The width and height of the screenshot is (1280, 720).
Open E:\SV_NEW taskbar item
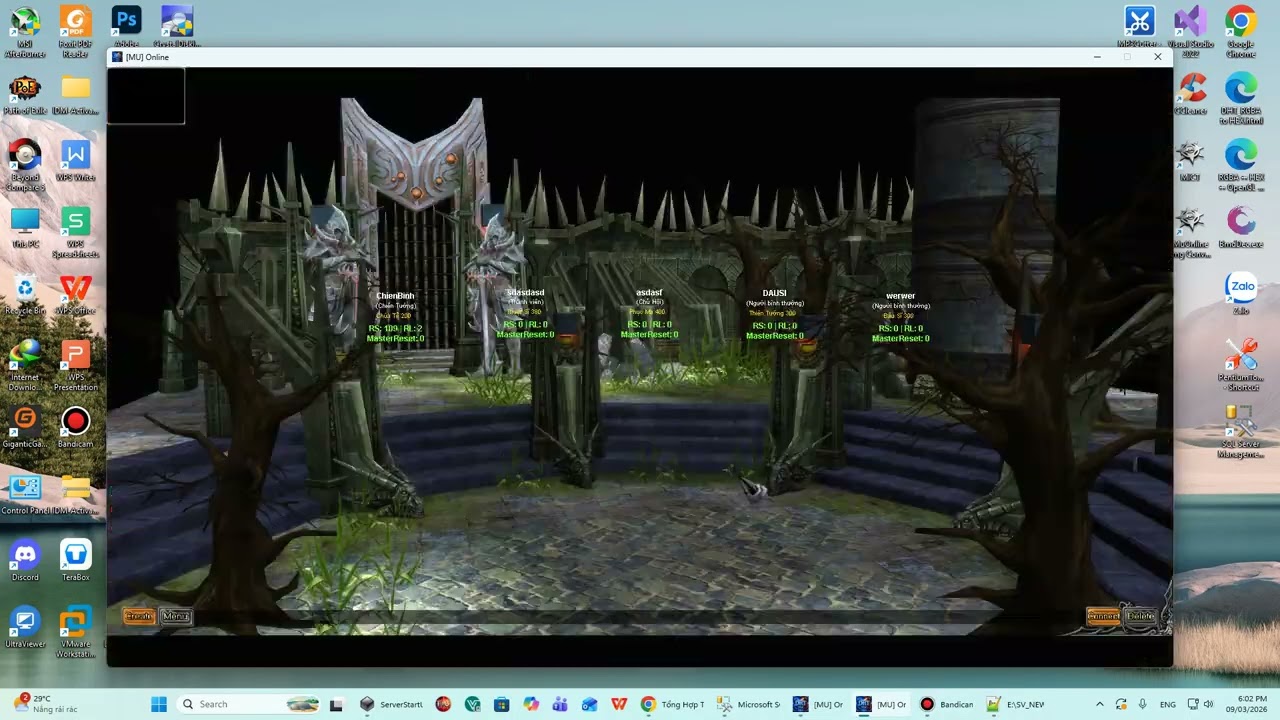[1015, 704]
